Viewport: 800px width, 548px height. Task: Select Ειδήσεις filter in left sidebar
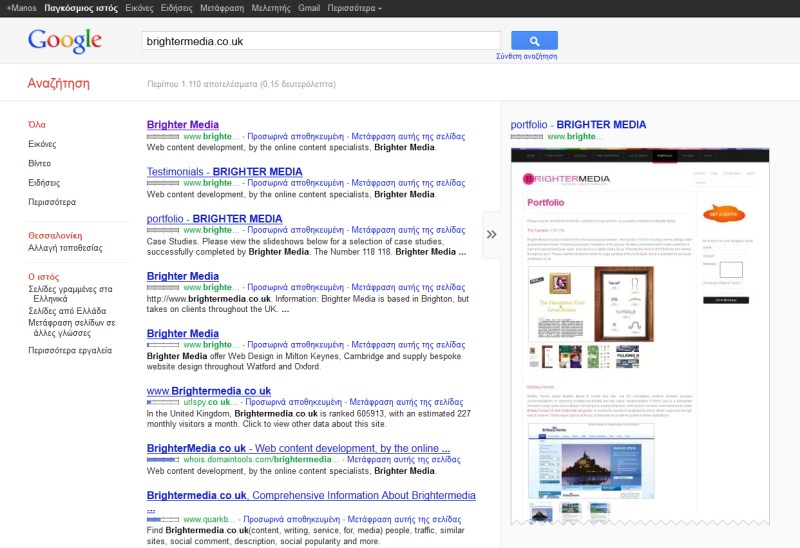[44, 183]
